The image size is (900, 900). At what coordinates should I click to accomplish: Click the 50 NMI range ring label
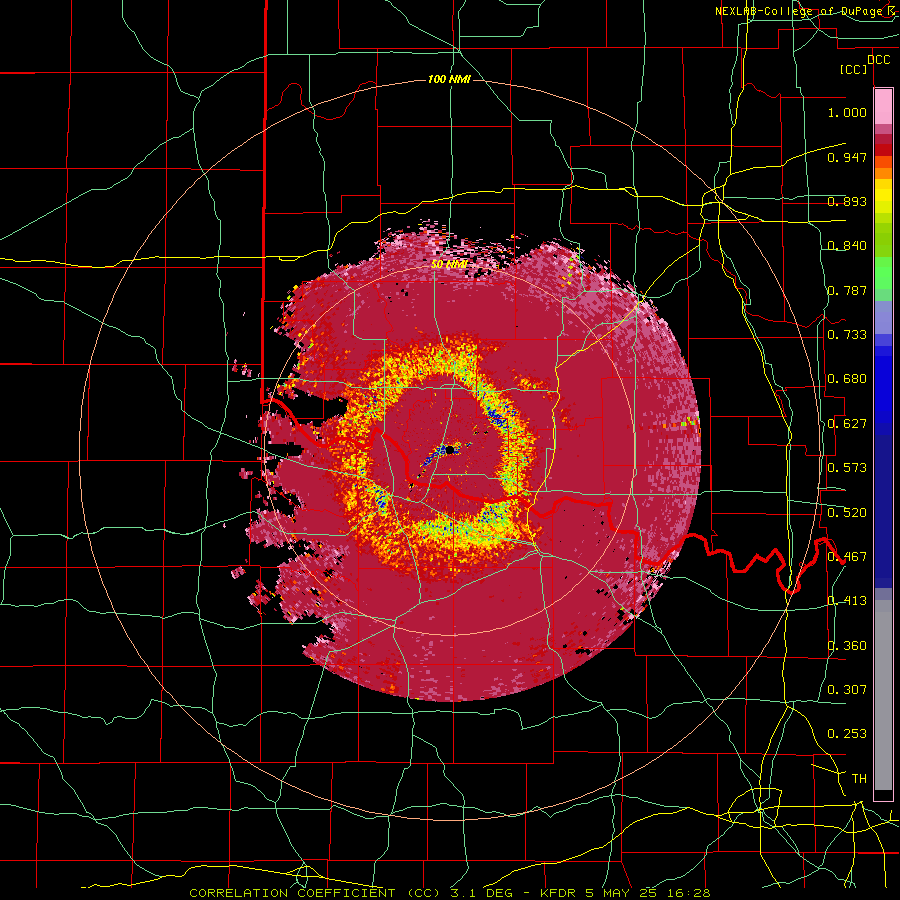click(x=449, y=264)
